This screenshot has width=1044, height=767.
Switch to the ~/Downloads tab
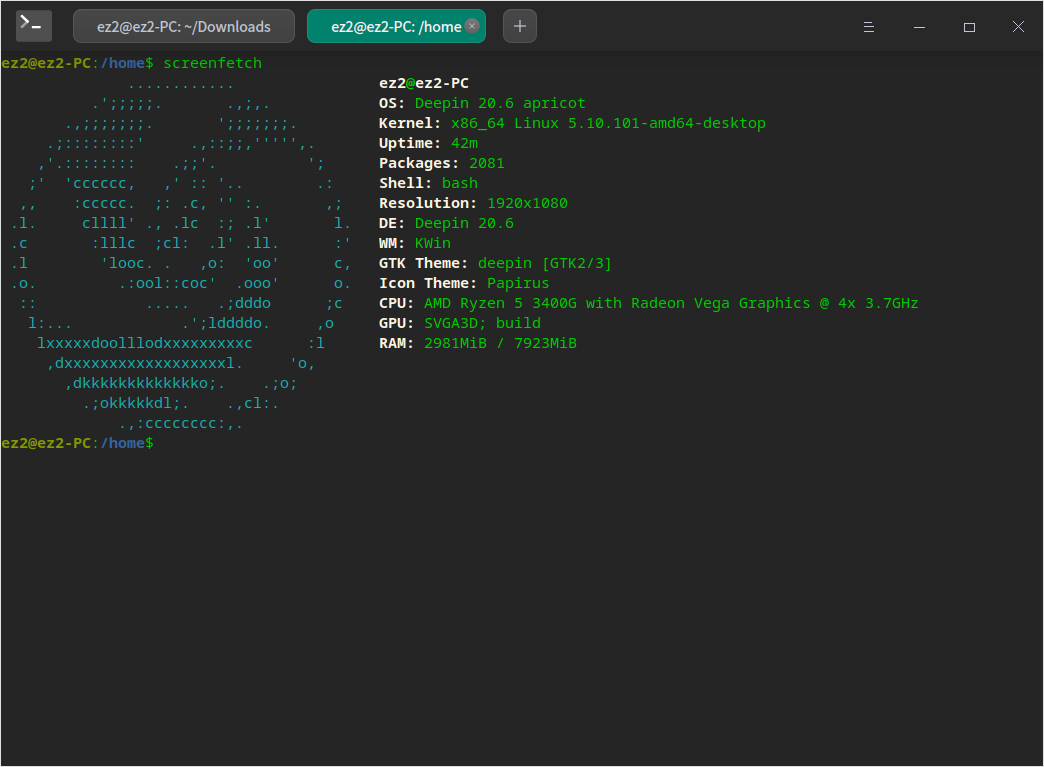182,26
